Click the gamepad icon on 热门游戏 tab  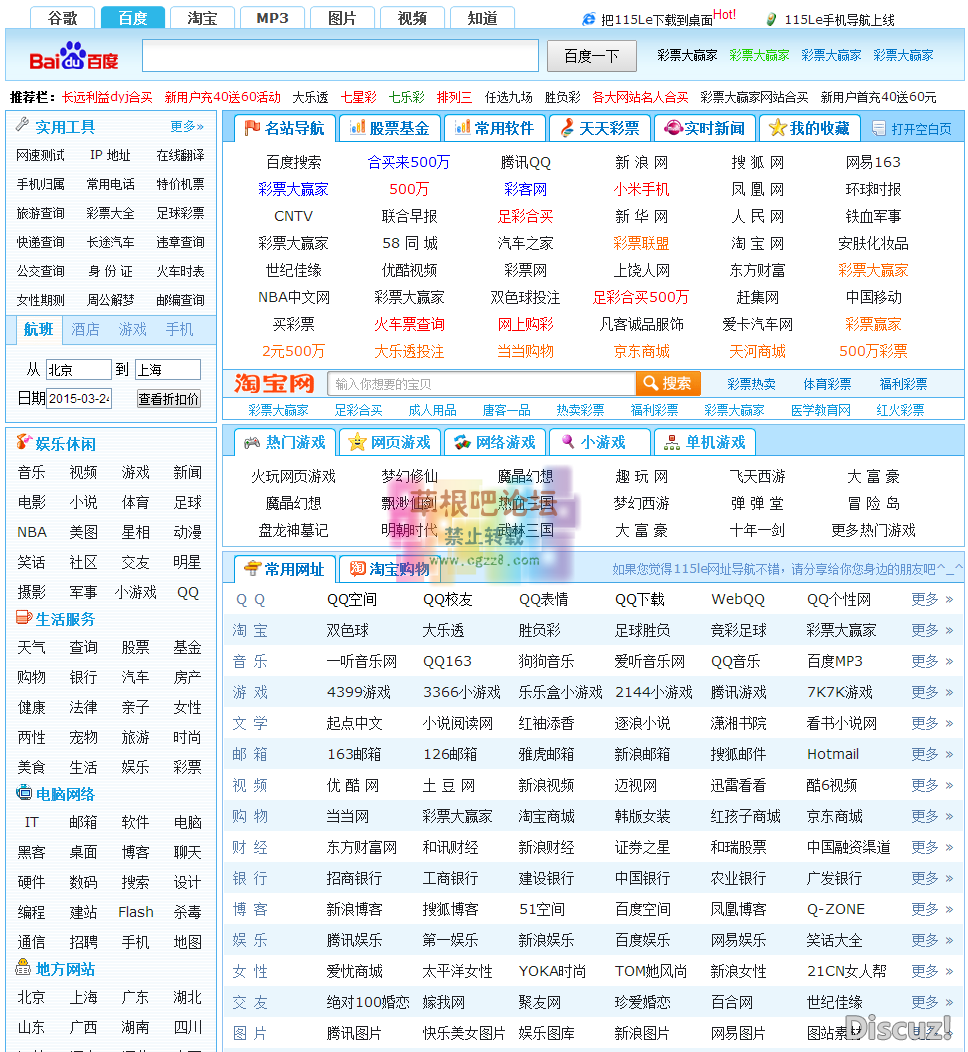coord(254,441)
